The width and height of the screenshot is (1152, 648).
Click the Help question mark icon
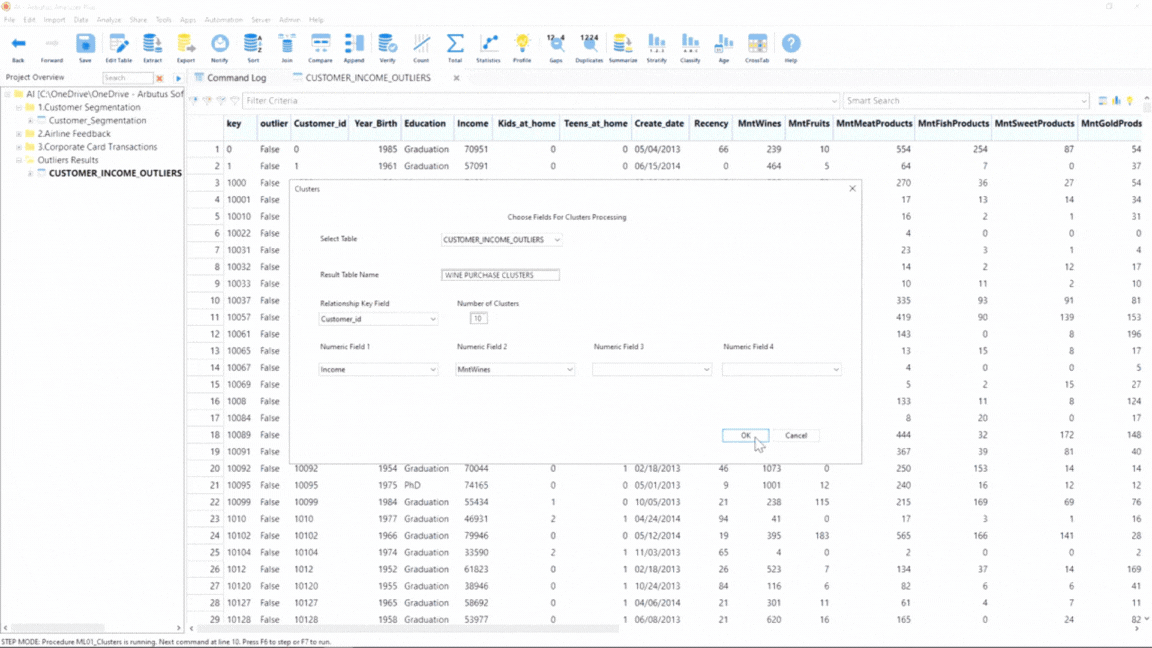click(x=791, y=44)
